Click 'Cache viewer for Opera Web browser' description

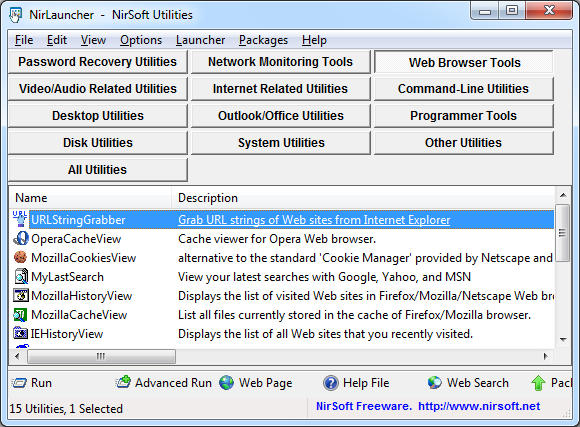coord(277,239)
